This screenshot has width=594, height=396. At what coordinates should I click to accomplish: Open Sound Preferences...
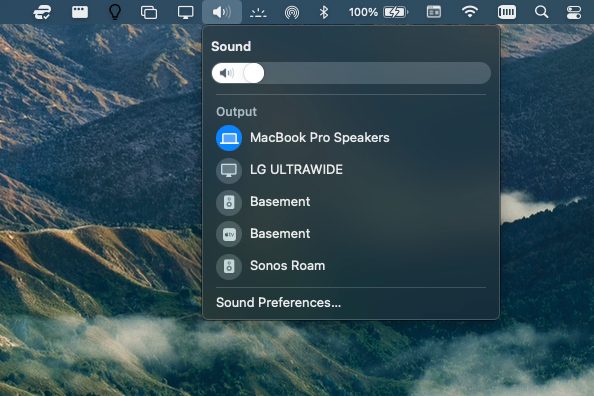coord(278,302)
